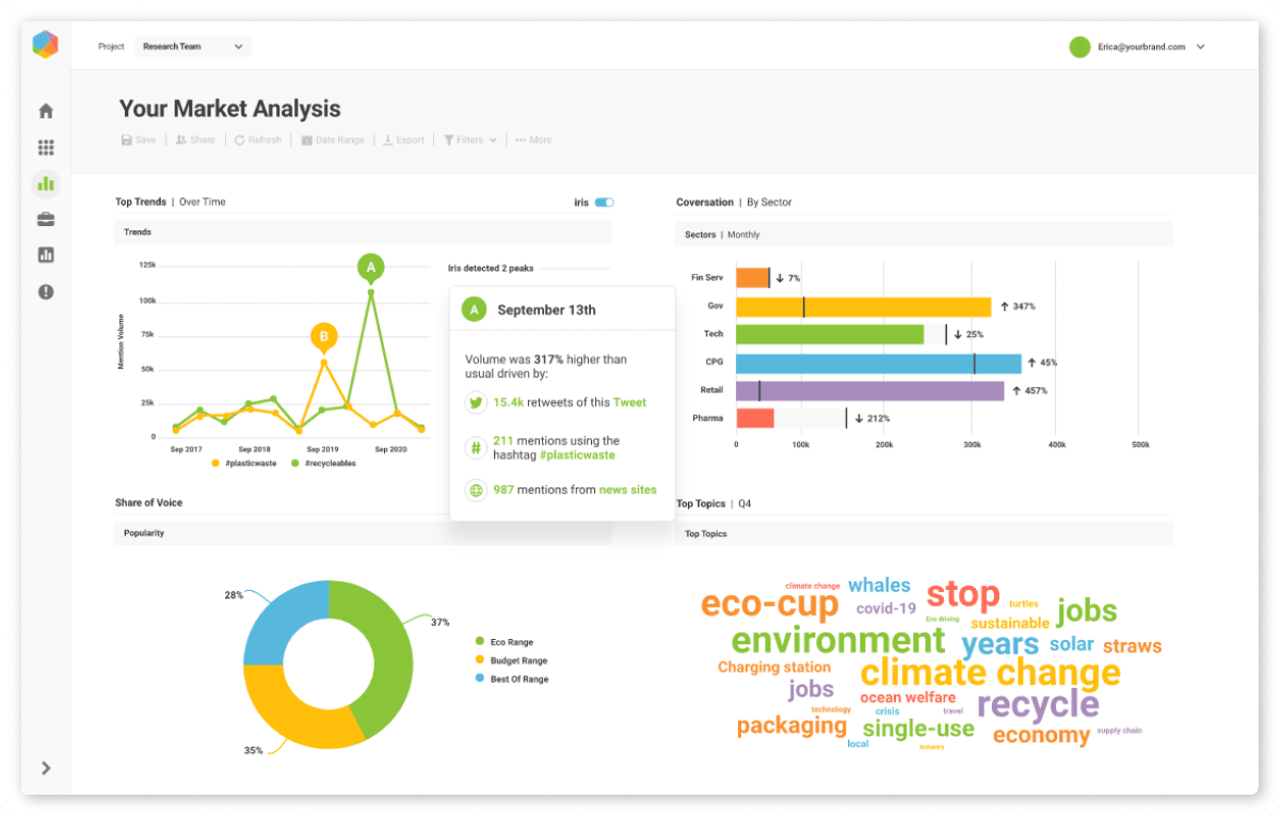Select the bar chart analytics sidebar icon

46,184
